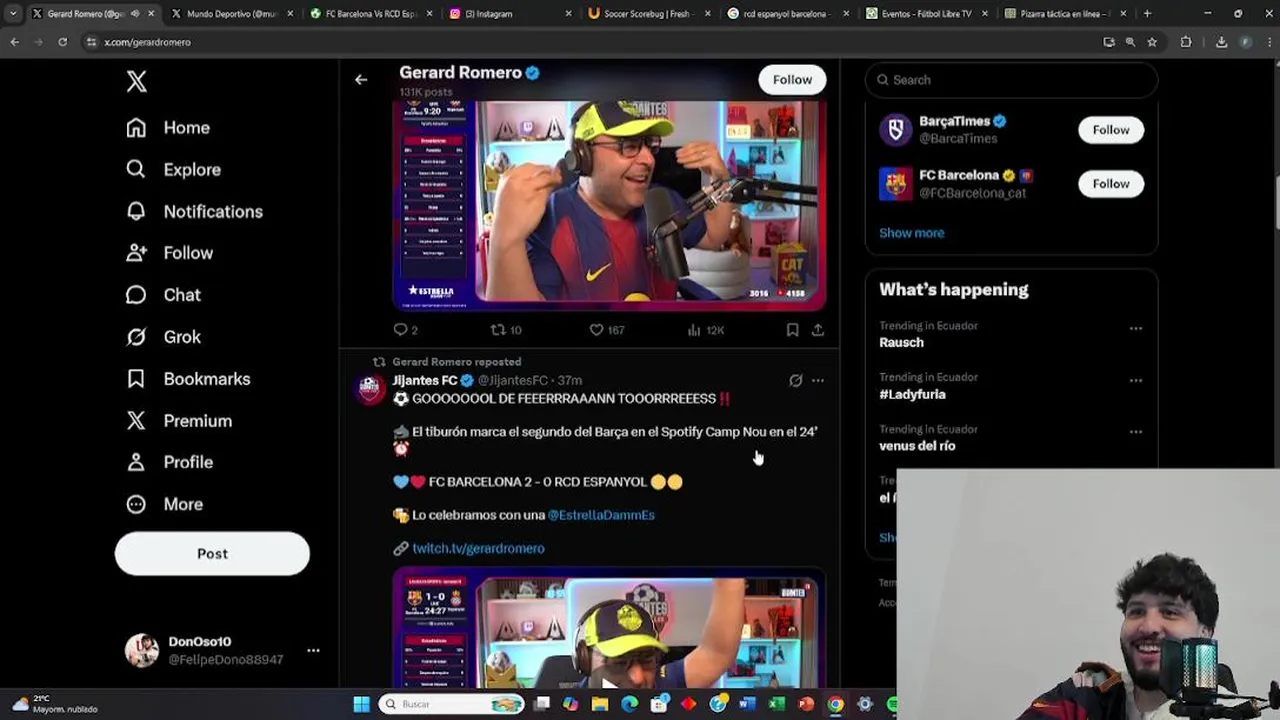
Task: Click back arrow beside Gerard Romero
Action: 361,80
